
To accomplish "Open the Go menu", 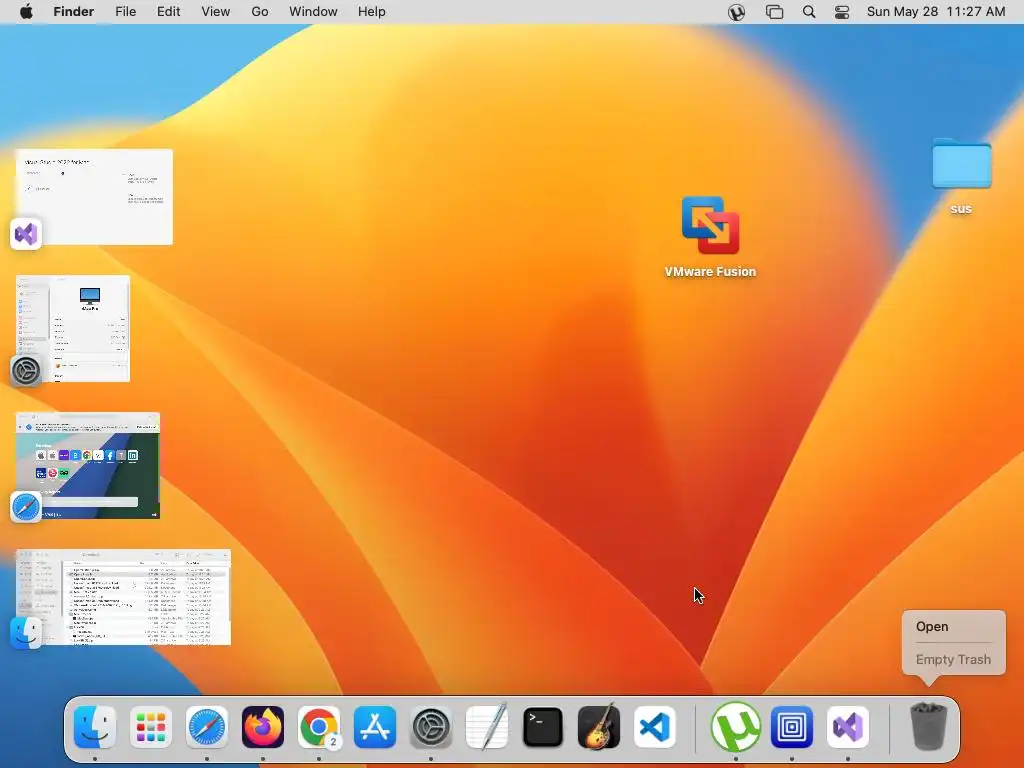I will (x=260, y=12).
